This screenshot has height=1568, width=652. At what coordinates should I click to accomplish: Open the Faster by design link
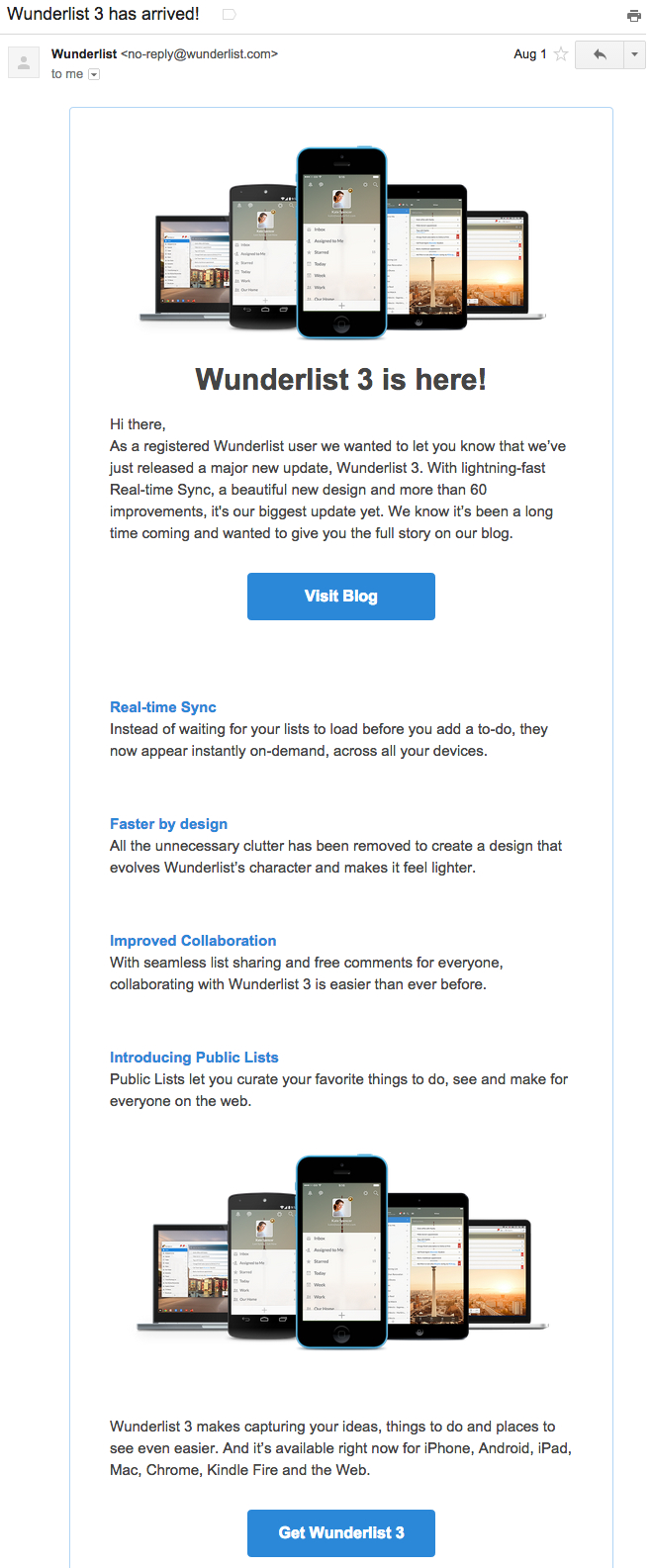click(x=168, y=824)
